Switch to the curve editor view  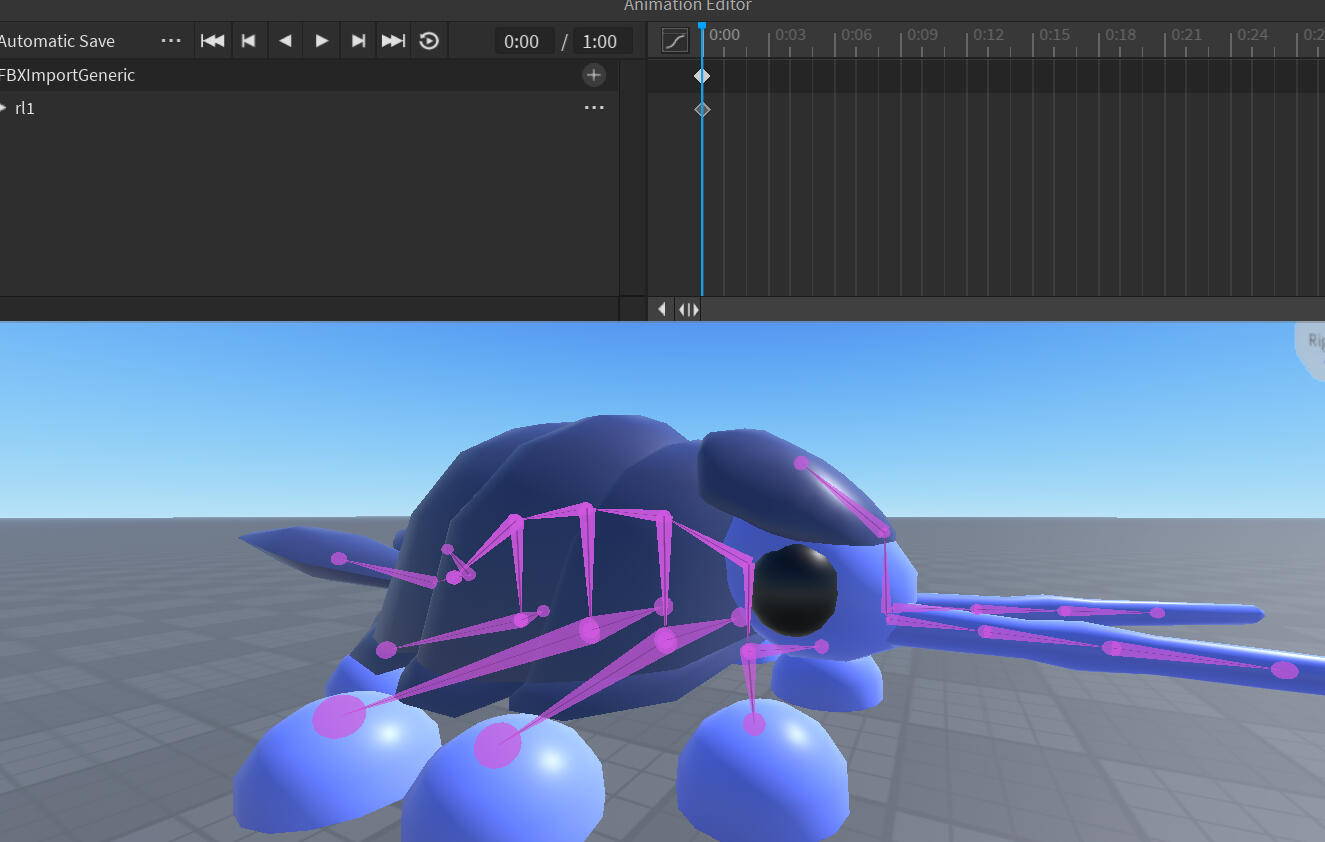[x=676, y=41]
